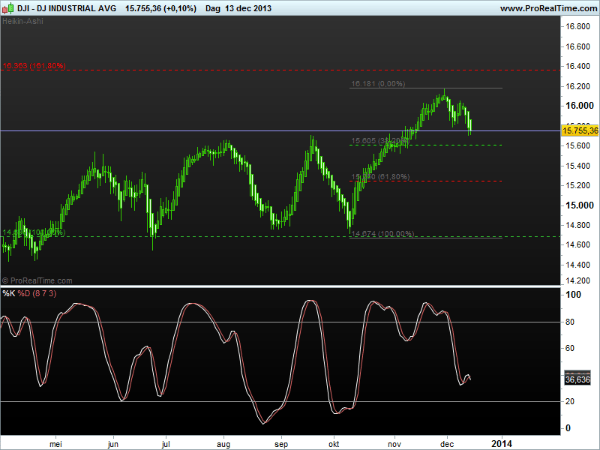600x450 pixels.
Task: Click the 16.181 (0,00%) Fibonacci label
Action: (378, 83)
